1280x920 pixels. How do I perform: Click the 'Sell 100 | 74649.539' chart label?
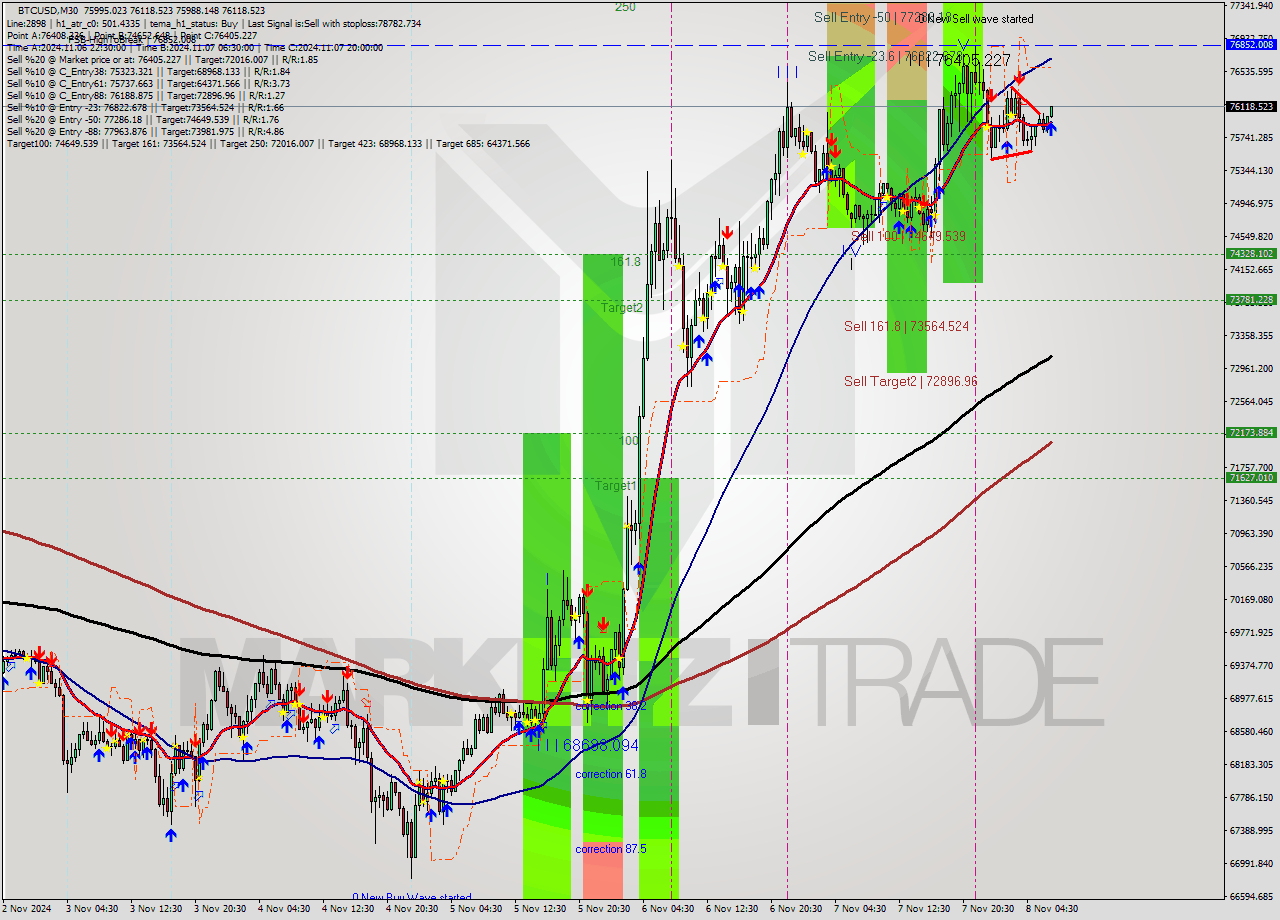908,236
